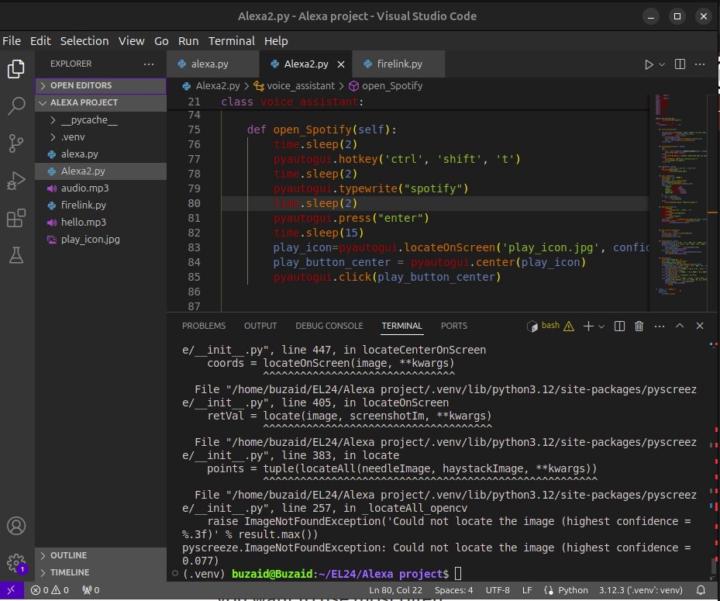Open the Run dropdown arrow beside play button
Screen dimensions: 720x601
click(x=661, y=64)
